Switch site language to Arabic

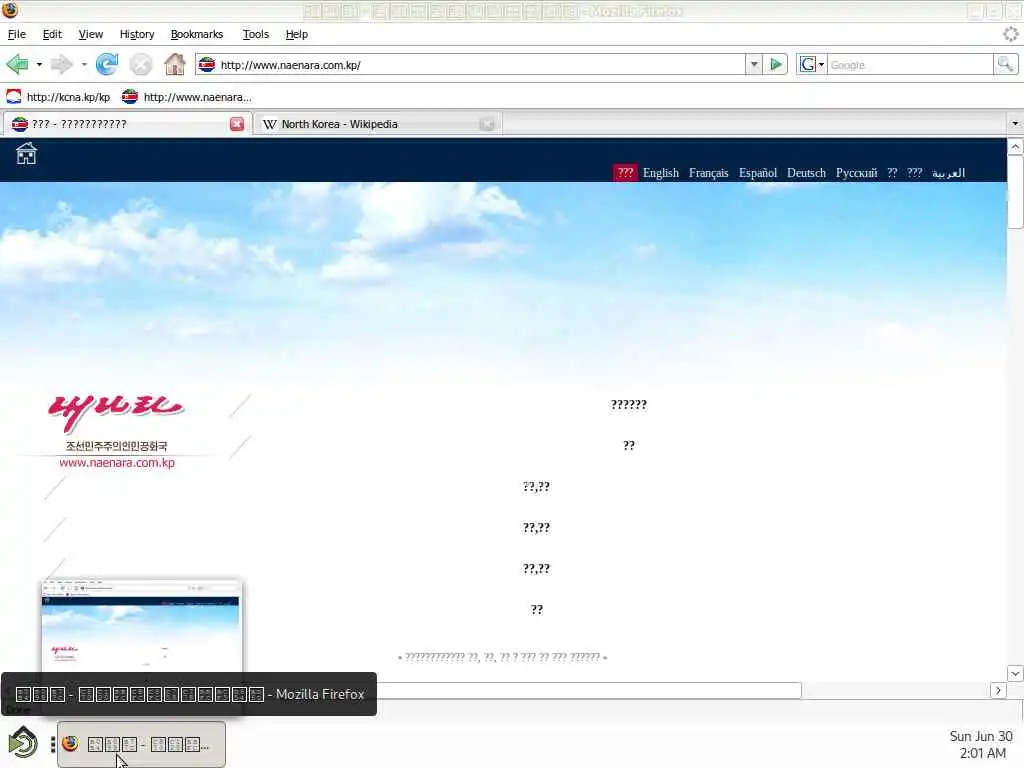(x=948, y=172)
